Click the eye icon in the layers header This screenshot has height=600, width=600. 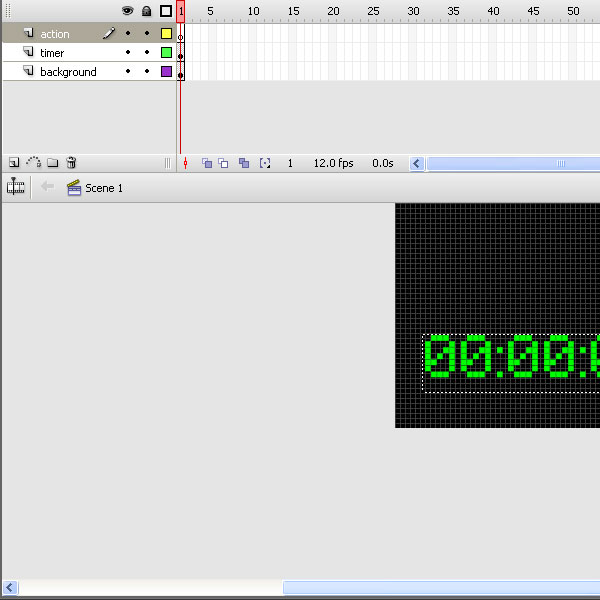click(127, 11)
